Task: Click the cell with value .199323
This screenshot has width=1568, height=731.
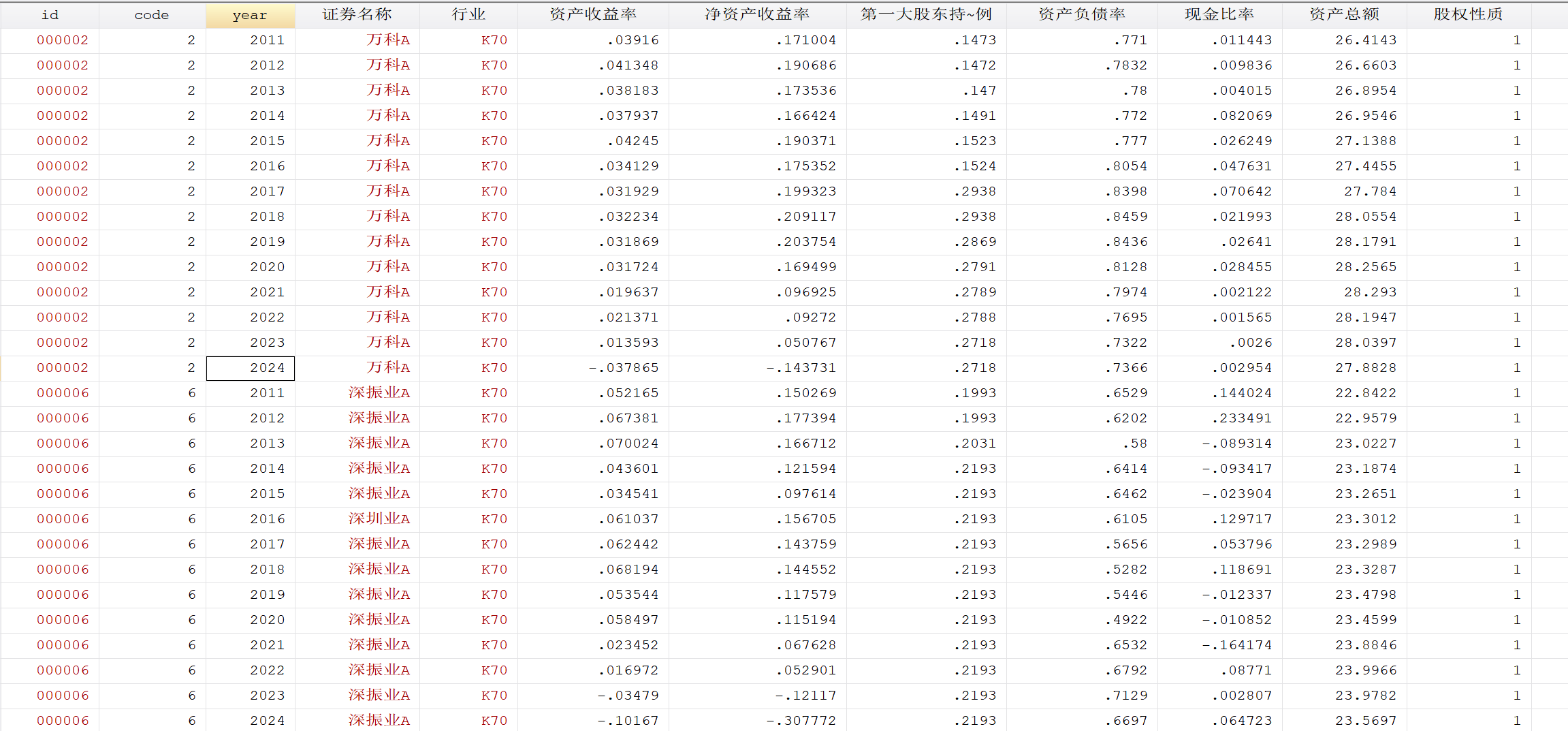Action: [x=757, y=191]
